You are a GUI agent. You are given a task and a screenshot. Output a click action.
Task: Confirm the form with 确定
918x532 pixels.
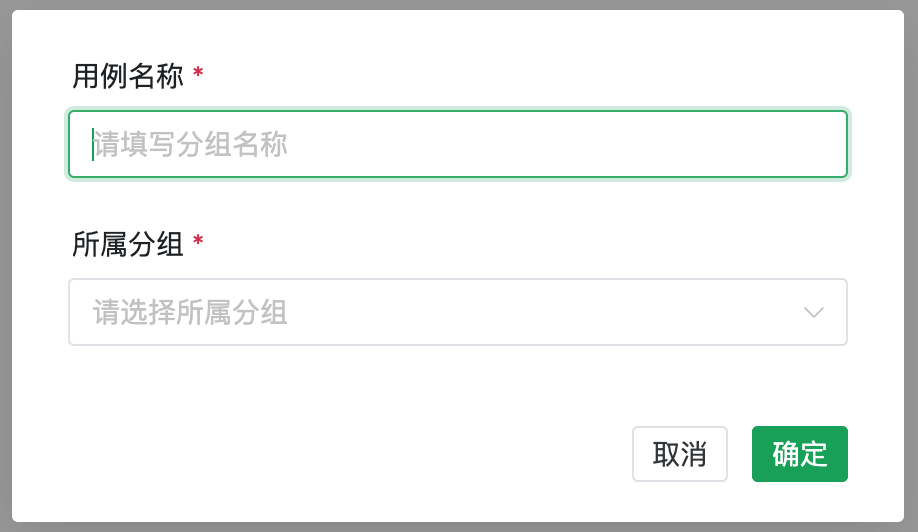(x=800, y=454)
